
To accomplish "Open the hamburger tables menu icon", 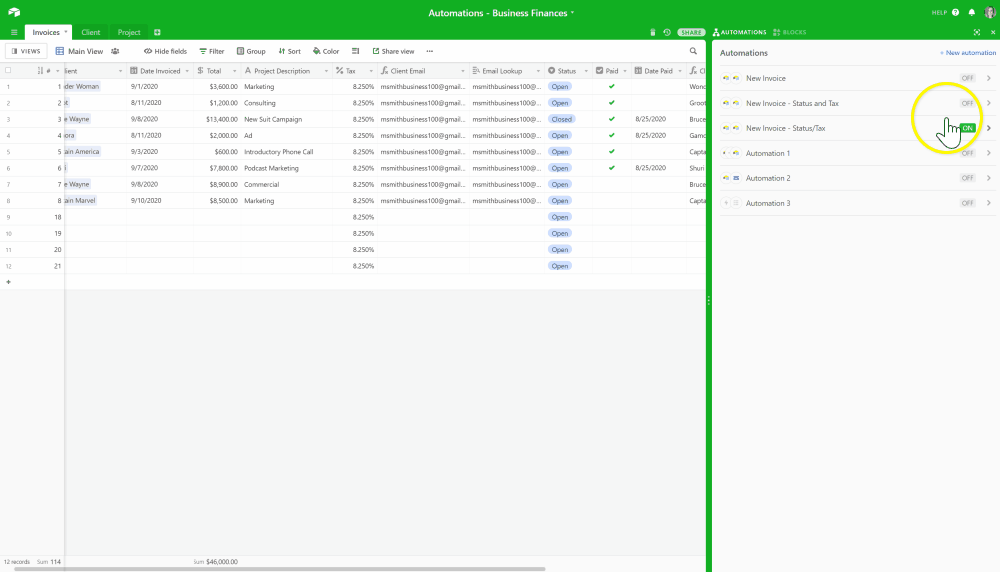I will coord(14,33).
